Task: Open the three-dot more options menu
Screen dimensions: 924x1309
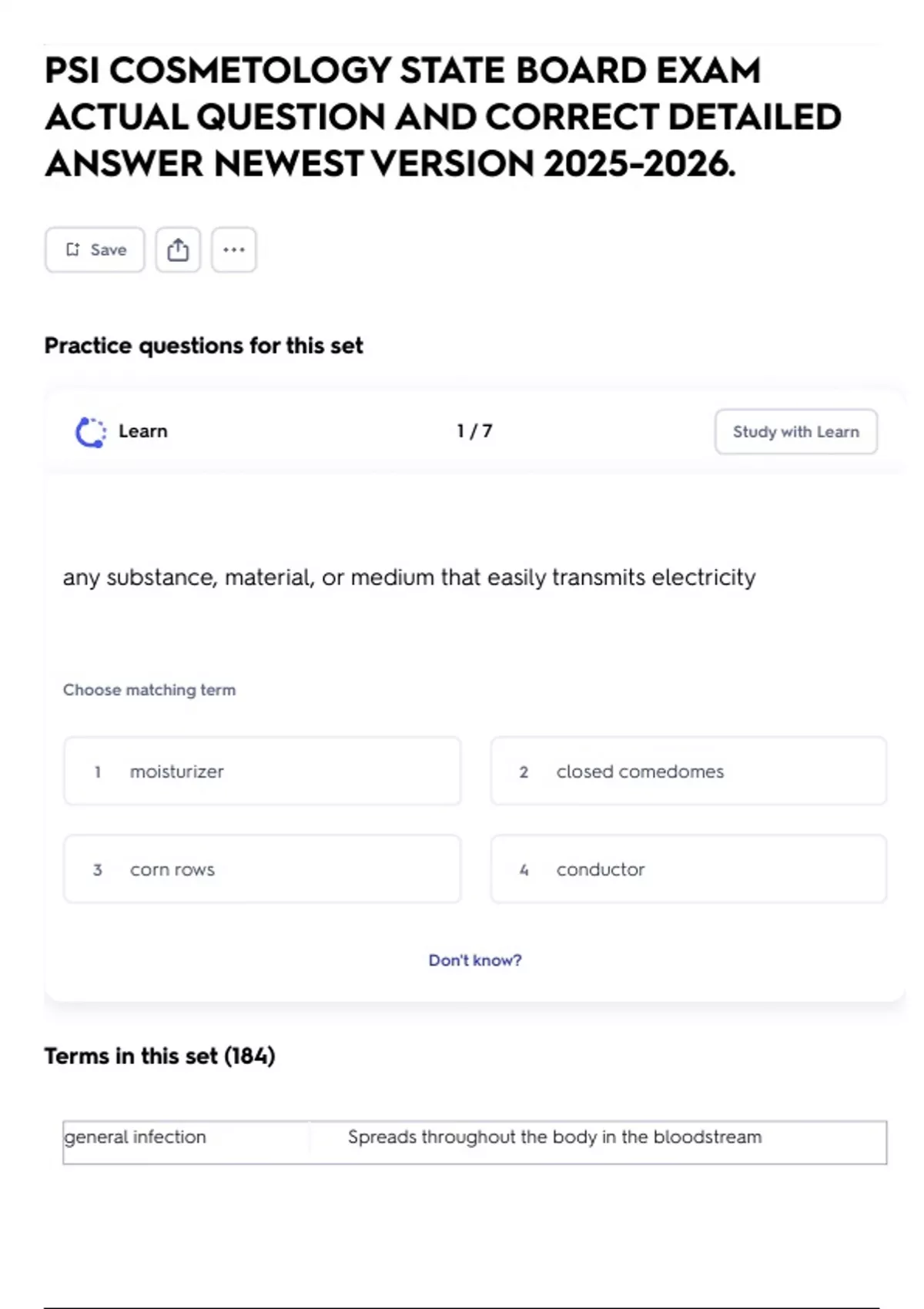Action: pyautogui.click(x=234, y=249)
